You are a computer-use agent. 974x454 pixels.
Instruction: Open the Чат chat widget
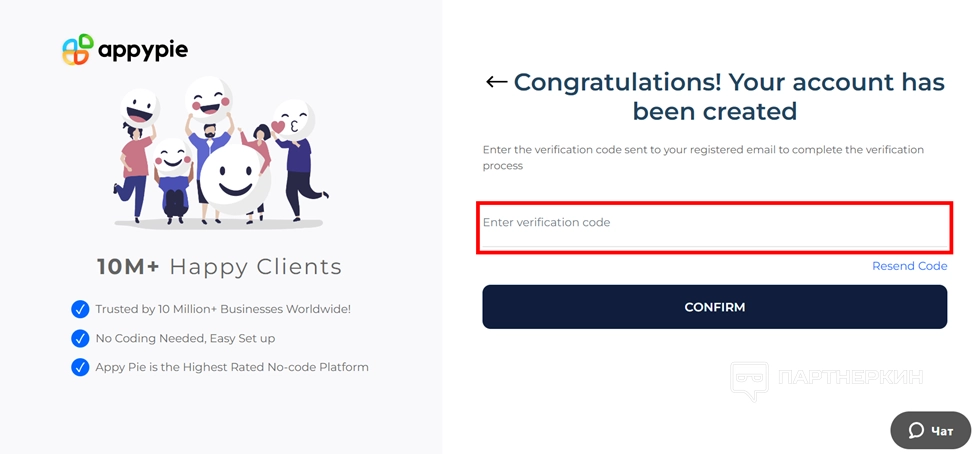pos(931,431)
